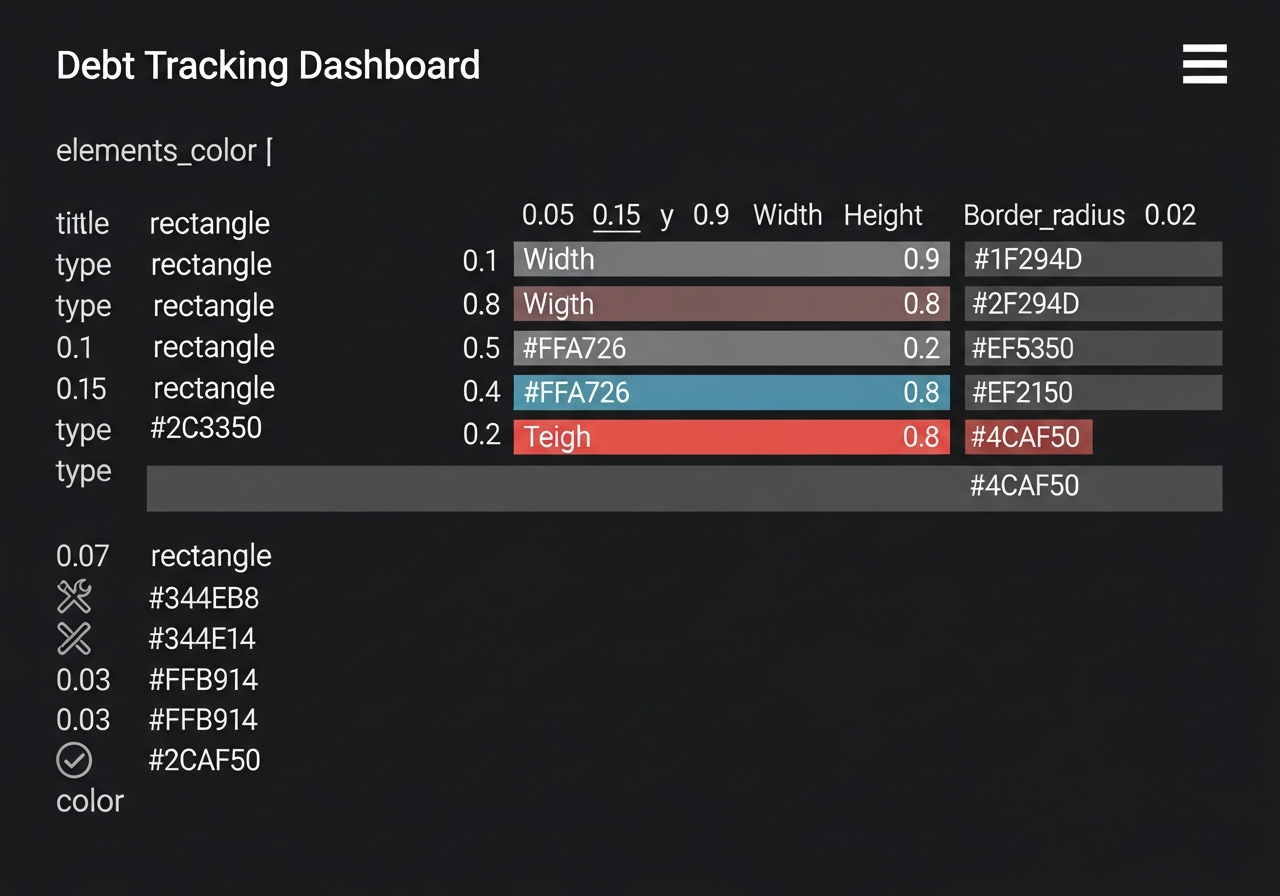Click the wrench and screwdriver tools icon
This screenshot has height=896, width=1280.
(x=74, y=597)
